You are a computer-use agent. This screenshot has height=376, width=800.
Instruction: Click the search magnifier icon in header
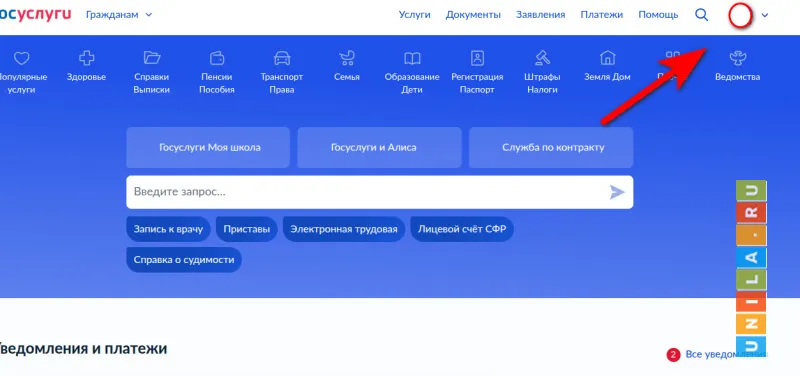coord(702,15)
